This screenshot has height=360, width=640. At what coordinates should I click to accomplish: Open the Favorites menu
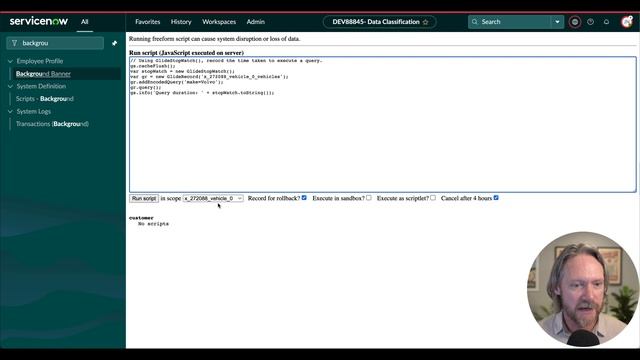(148, 22)
